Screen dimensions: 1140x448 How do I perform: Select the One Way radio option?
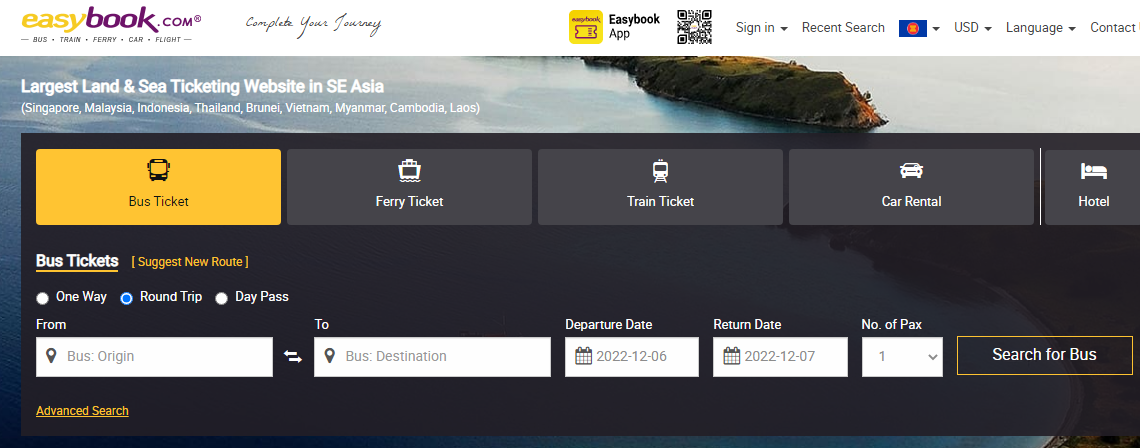coord(42,298)
